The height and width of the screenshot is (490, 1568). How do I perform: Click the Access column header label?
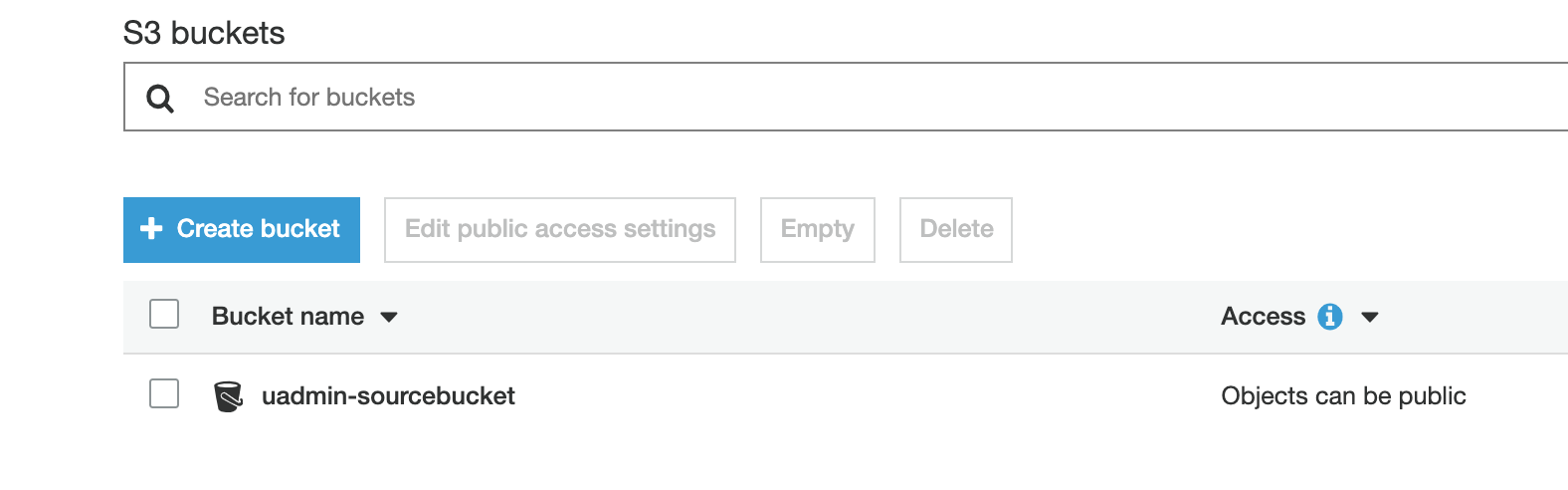tap(1263, 317)
